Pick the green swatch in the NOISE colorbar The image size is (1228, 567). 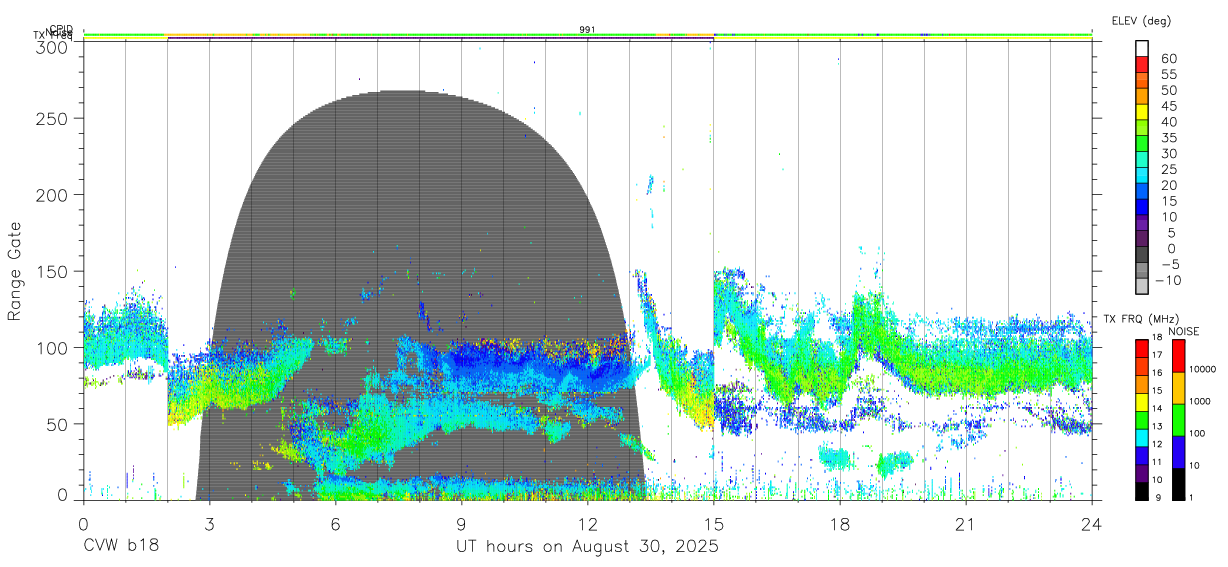coord(1178,420)
